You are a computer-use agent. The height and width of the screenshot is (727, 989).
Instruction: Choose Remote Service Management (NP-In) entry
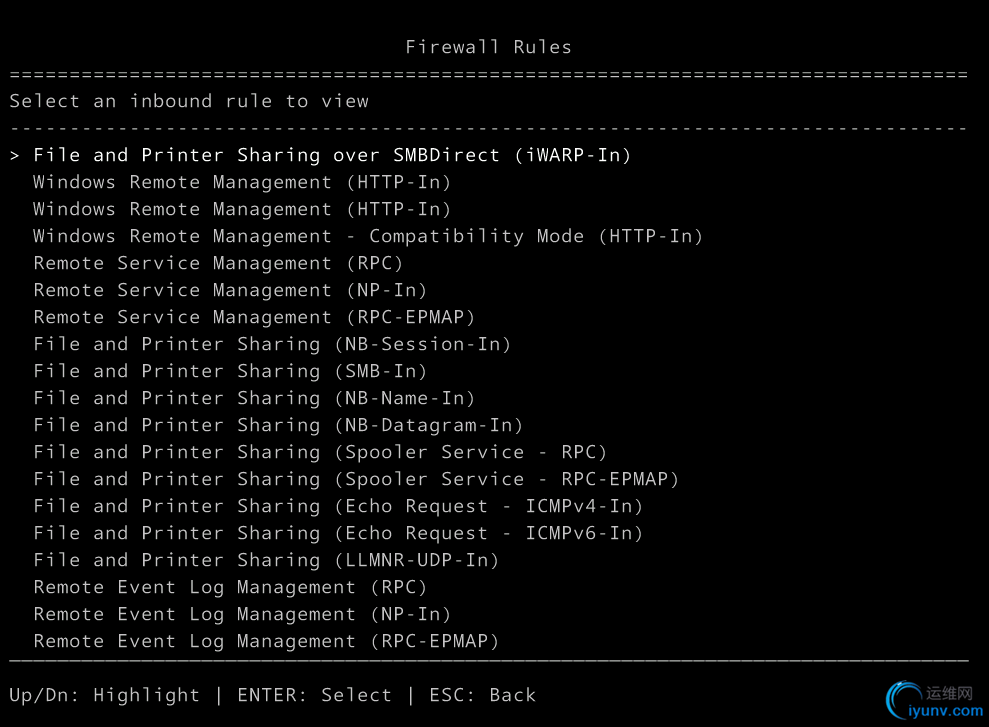[x=230, y=291]
